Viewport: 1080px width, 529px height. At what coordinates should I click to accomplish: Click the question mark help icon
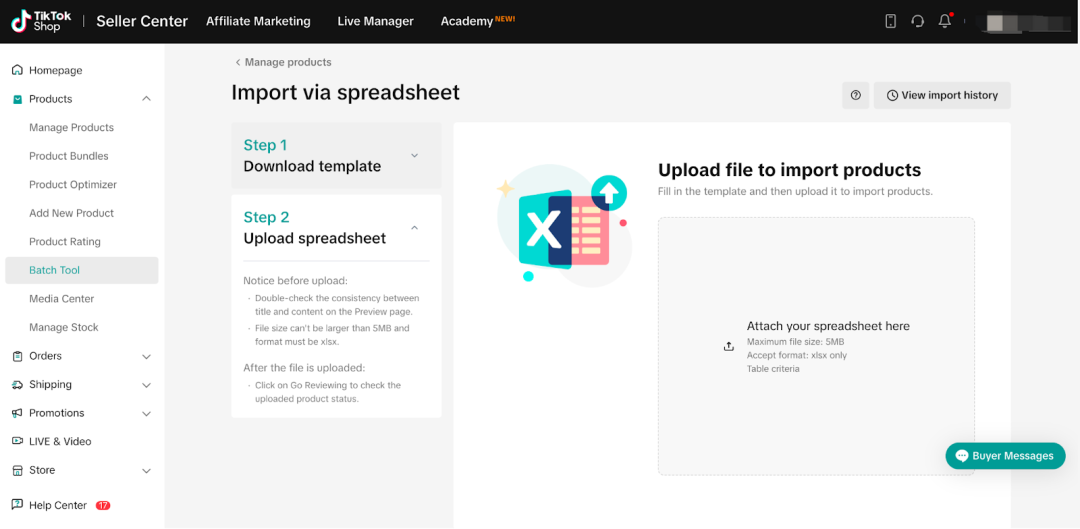(x=855, y=95)
